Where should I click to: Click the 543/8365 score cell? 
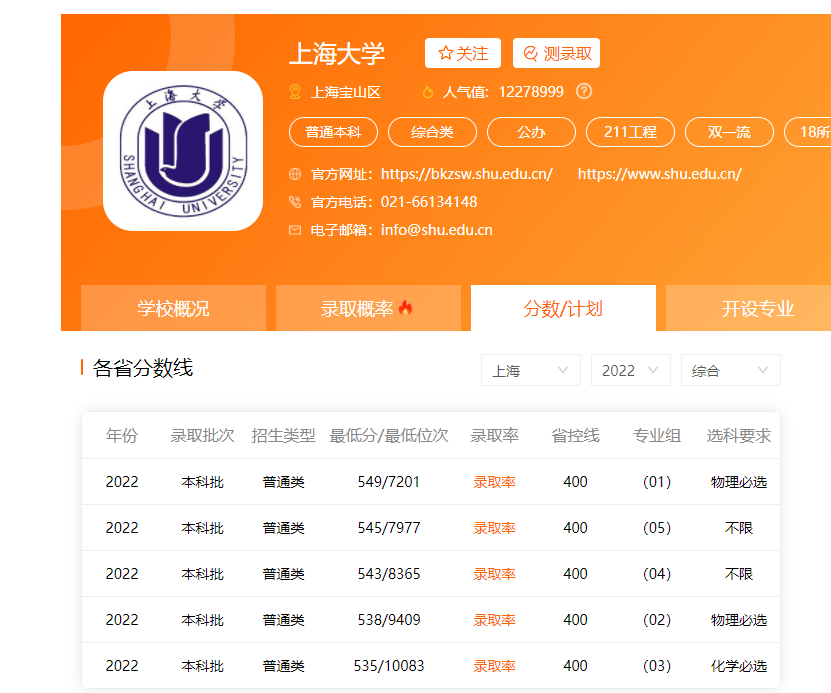pyautogui.click(x=388, y=574)
